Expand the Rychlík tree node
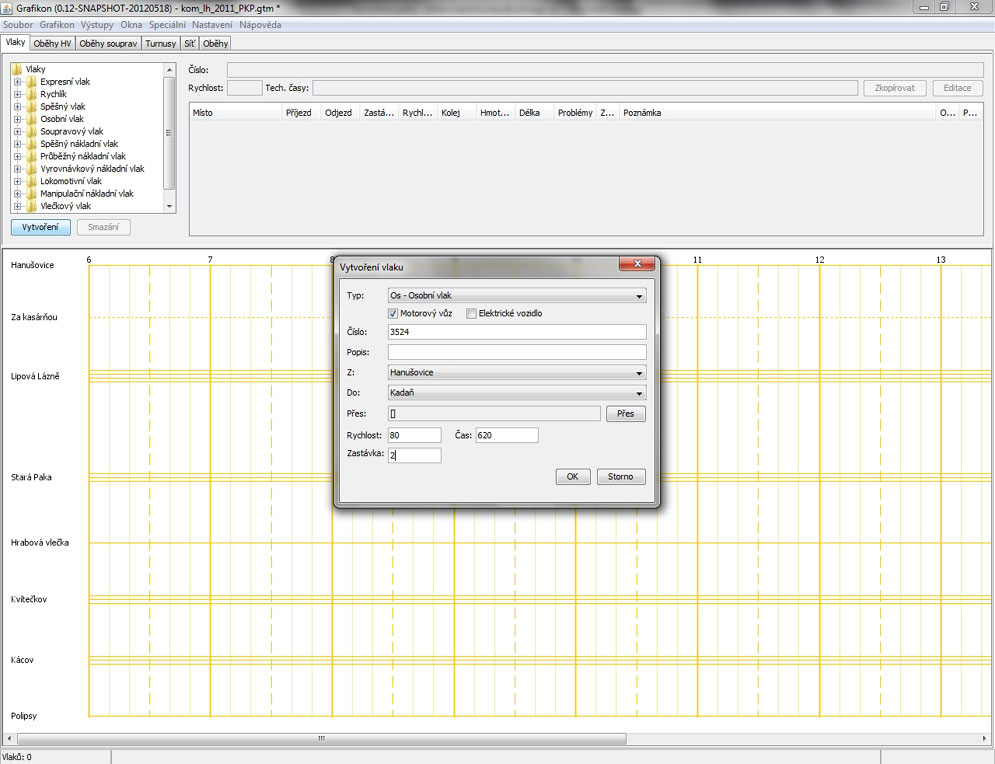This screenshot has height=764, width=995. coord(18,94)
